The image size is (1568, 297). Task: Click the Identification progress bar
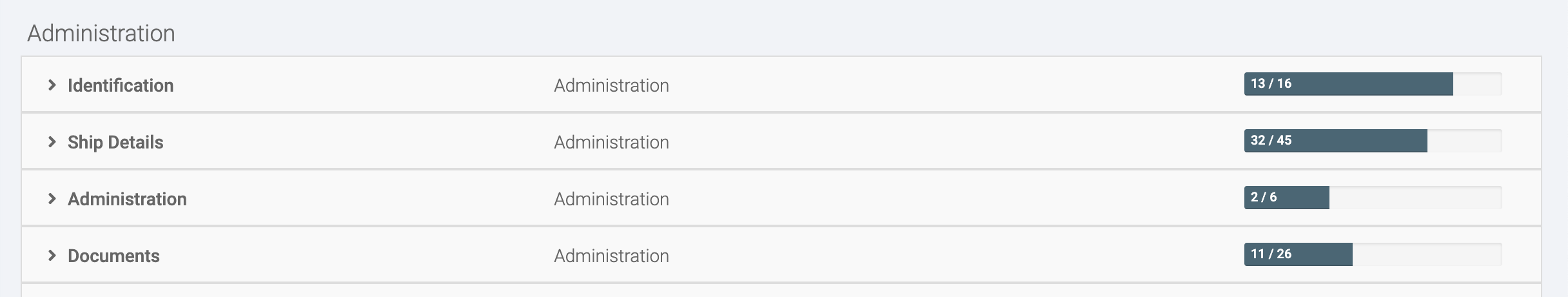(1372, 84)
